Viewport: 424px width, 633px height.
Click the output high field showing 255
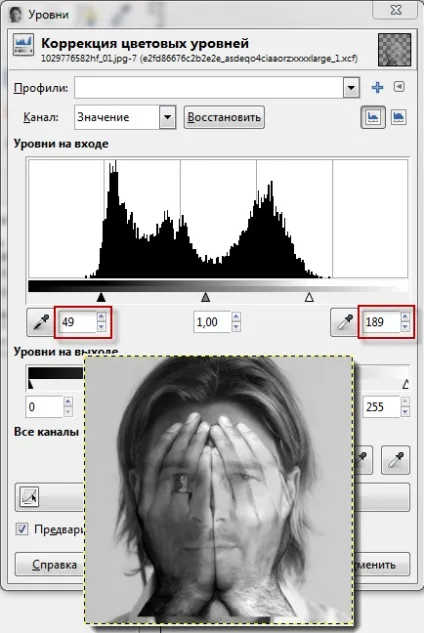(x=382, y=407)
